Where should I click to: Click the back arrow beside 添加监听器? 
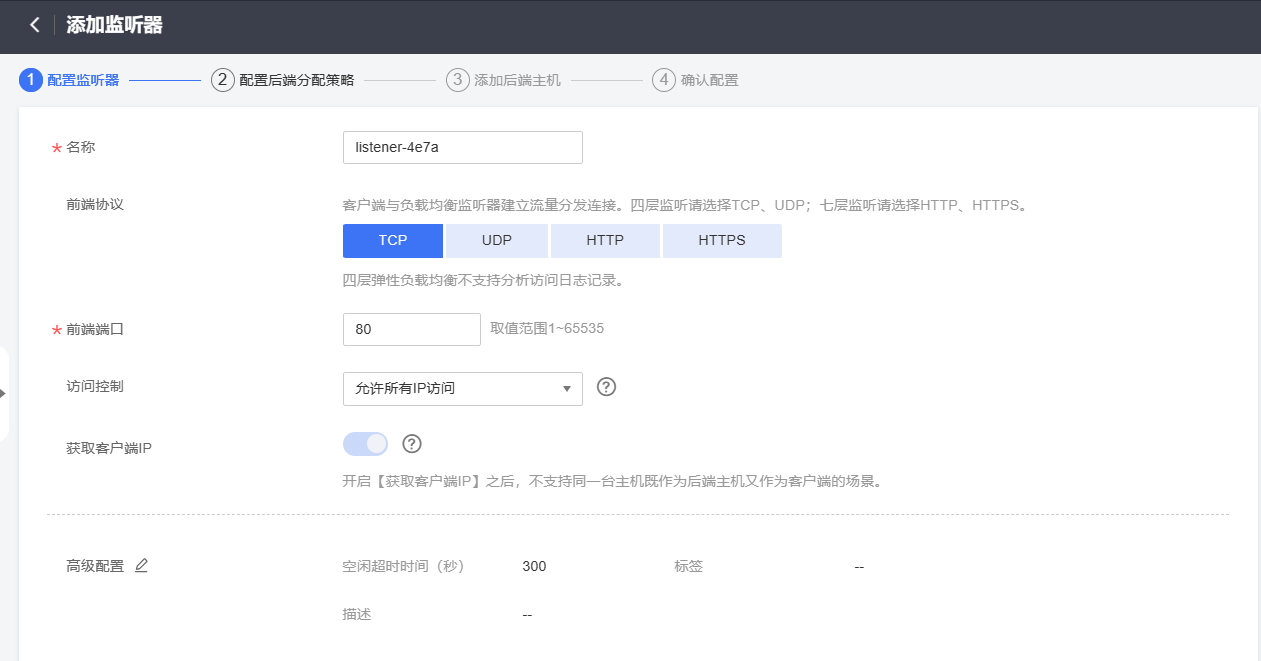pos(35,25)
